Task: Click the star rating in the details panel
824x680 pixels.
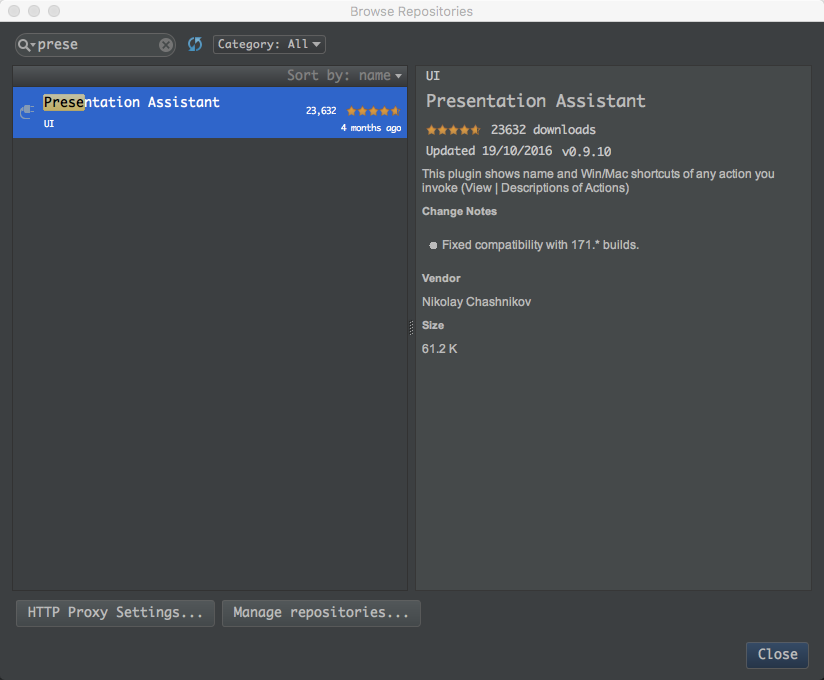Action: [453, 130]
